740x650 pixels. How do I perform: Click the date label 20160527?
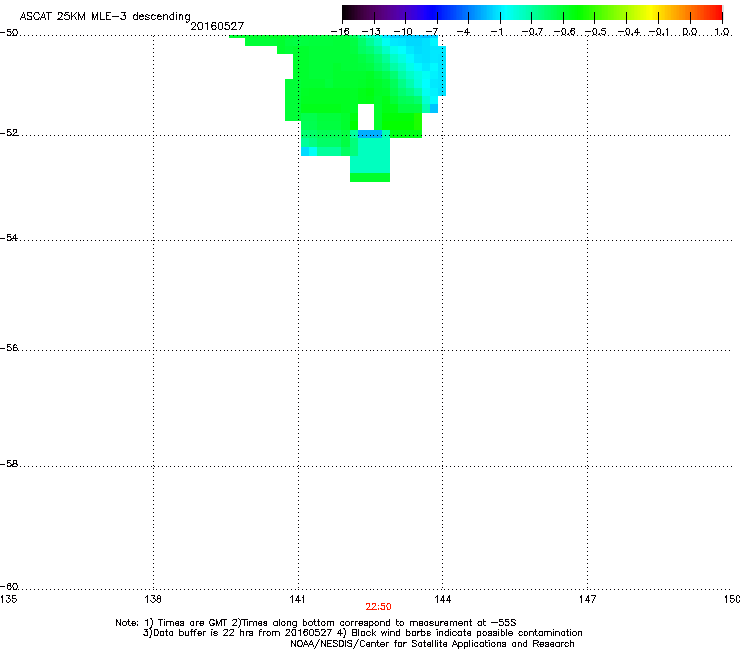(x=217, y=26)
